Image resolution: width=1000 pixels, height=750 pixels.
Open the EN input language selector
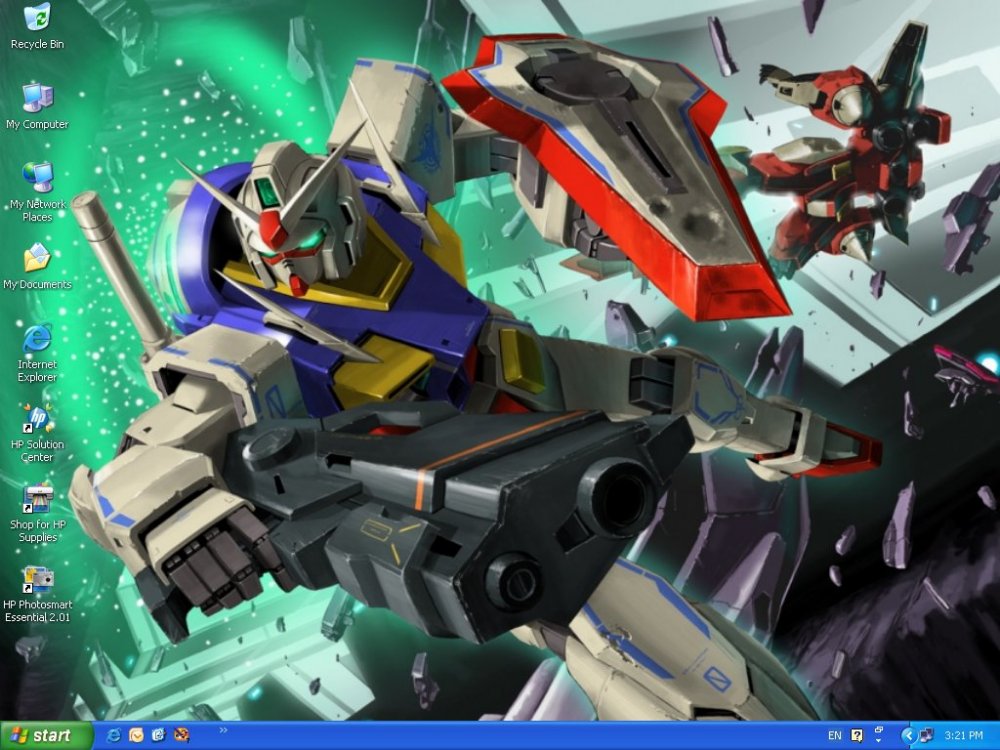[x=834, y=736]
